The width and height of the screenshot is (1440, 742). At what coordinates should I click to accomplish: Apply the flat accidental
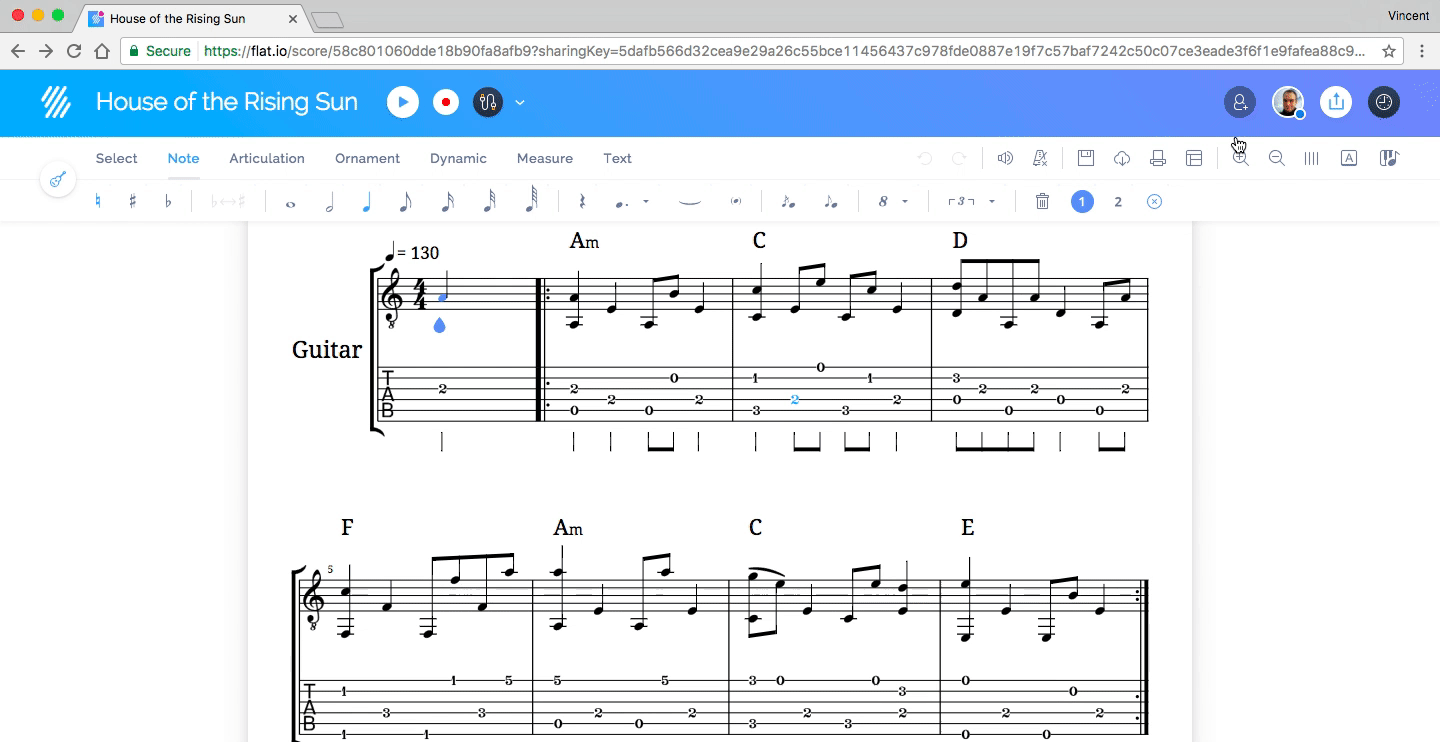(x=167, y=201)
